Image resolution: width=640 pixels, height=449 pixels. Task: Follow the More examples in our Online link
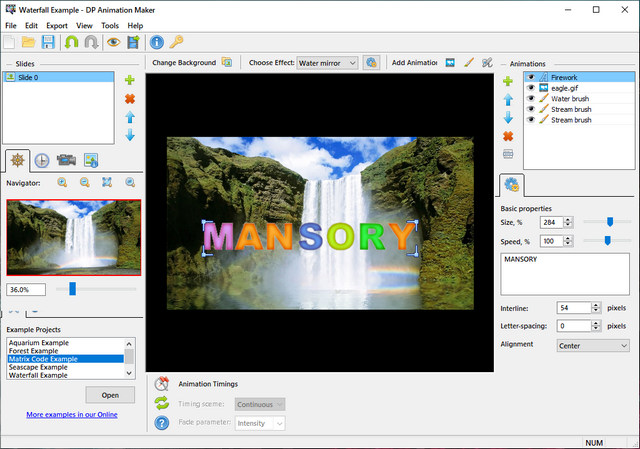[x=72, y=414]
